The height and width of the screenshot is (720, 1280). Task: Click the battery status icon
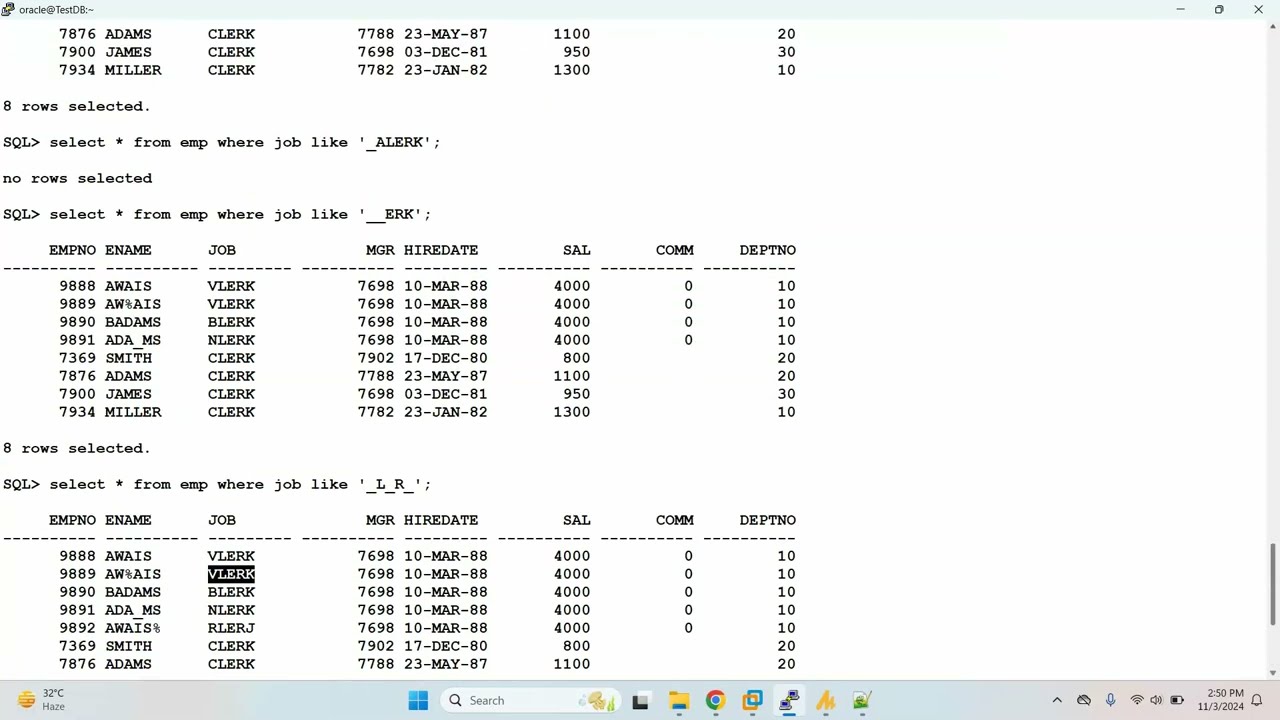click(x=1177, y=700)
